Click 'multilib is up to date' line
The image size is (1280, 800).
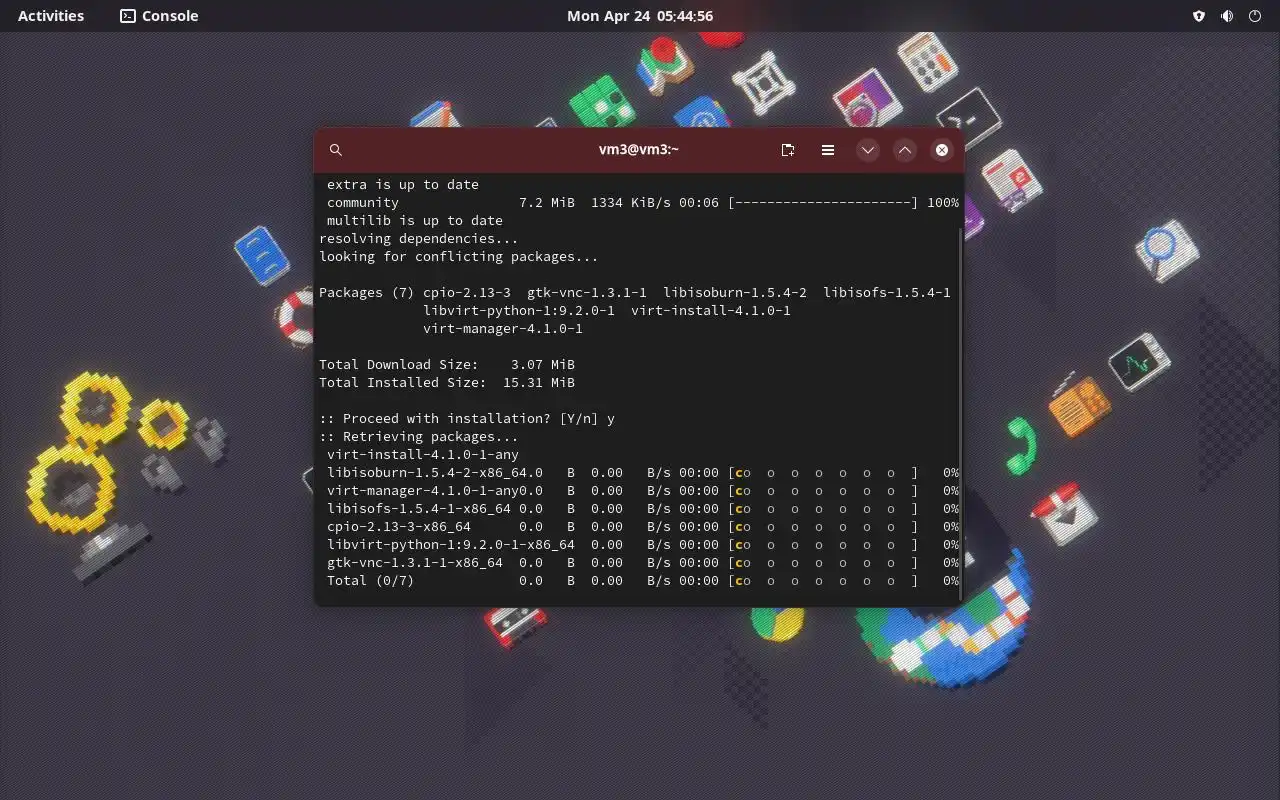point(415,221)
